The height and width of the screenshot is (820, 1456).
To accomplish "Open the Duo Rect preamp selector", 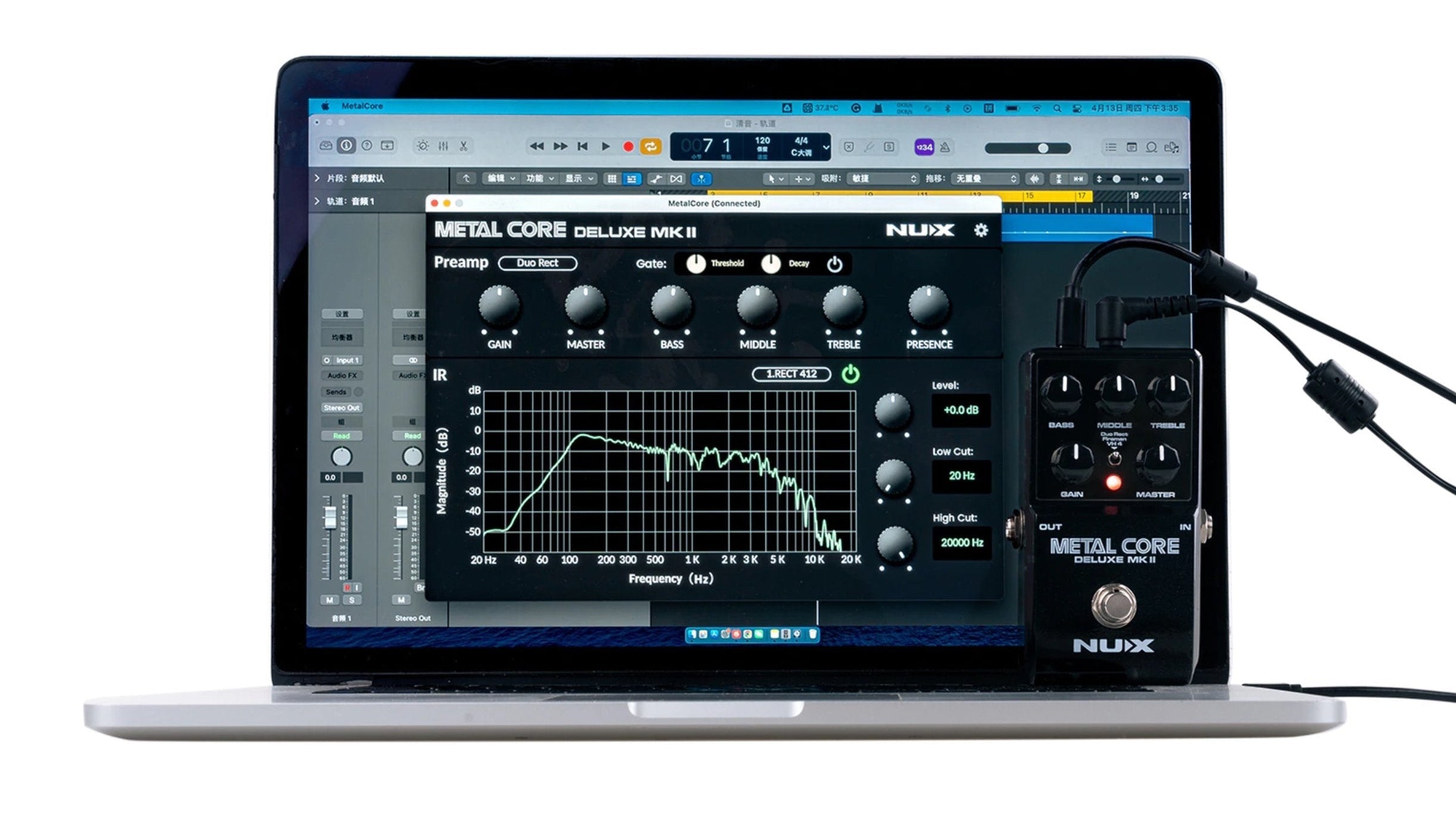I will tap(537, 263).
